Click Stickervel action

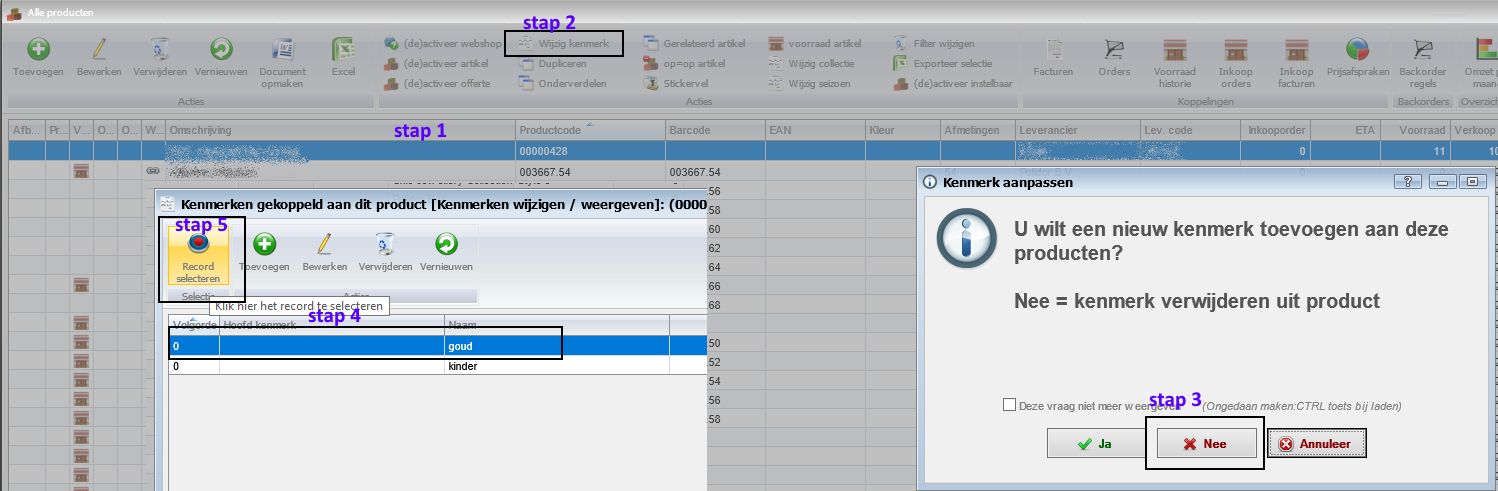point(684,84)
